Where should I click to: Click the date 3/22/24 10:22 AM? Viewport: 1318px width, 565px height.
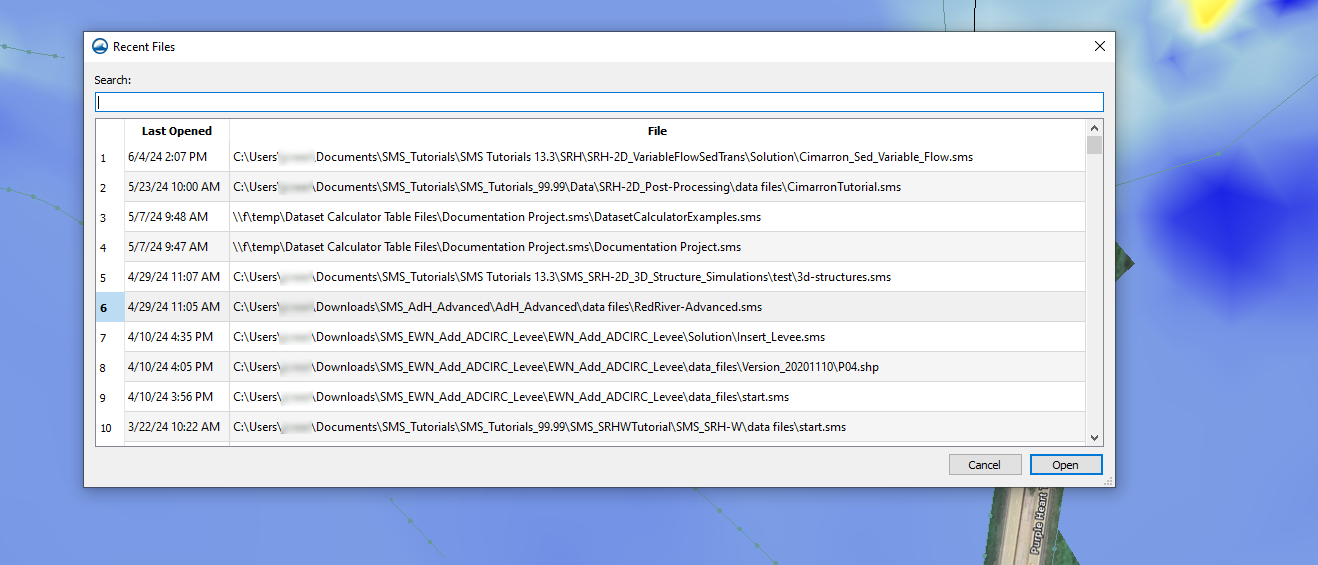(x=174, y=427)
